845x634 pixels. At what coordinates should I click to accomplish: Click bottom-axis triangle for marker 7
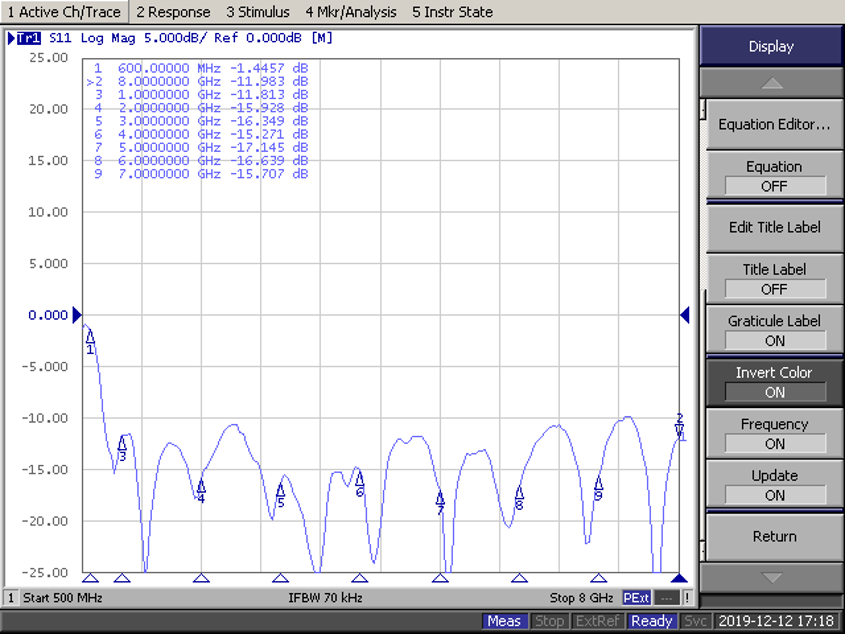[x=440, y=578]
